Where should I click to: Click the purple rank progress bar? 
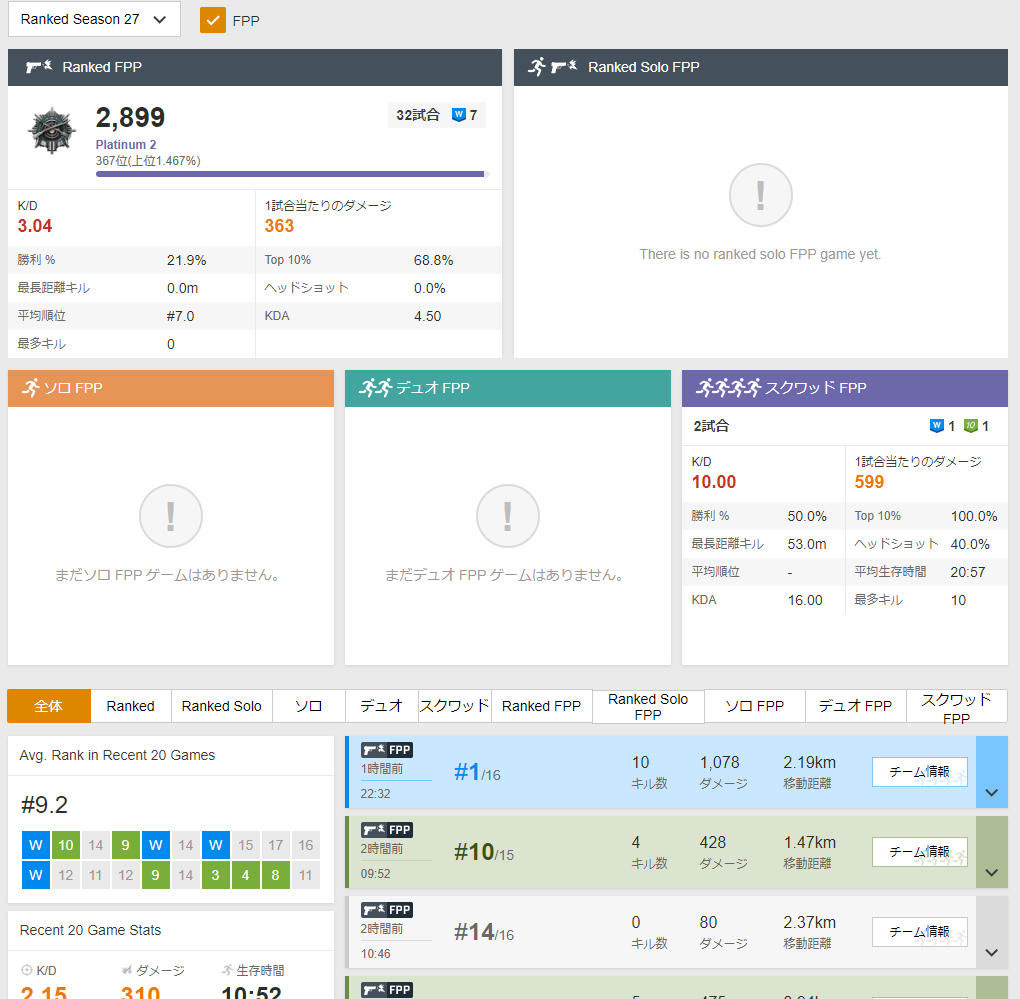290,174
